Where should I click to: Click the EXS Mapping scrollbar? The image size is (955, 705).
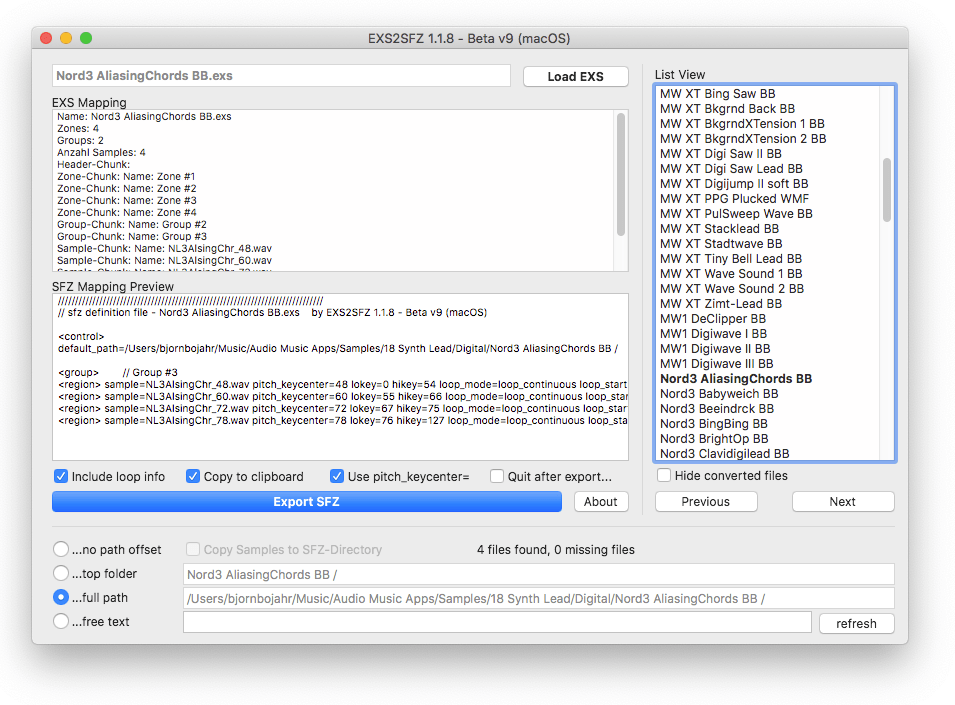pos(621,174)
